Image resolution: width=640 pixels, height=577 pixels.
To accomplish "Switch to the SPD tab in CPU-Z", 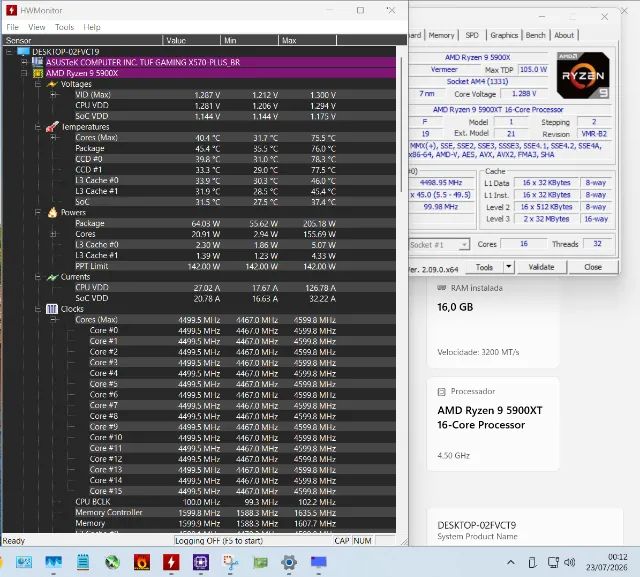I will click(472, 35).
